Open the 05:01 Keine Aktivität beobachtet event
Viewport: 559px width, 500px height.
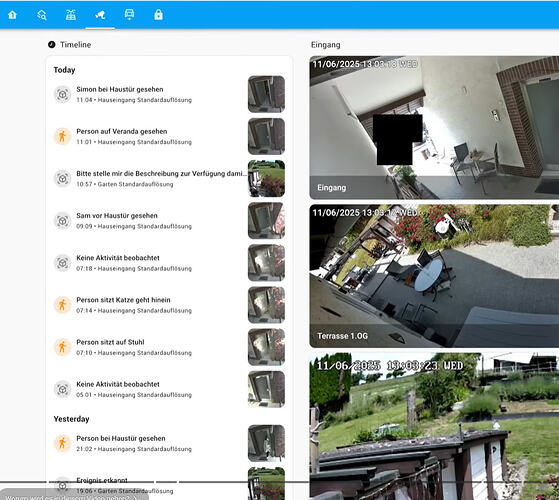coord(169,389)
